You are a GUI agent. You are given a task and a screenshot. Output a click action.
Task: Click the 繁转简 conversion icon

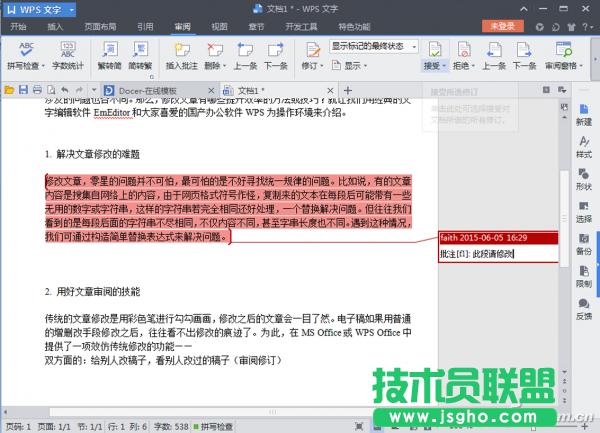point(111,48)
